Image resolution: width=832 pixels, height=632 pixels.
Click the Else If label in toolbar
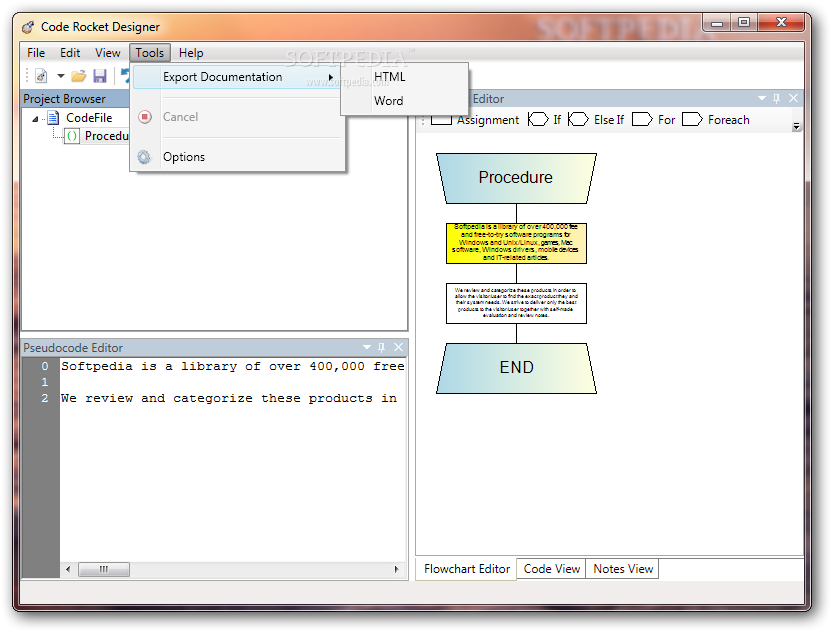click(609, 120)
